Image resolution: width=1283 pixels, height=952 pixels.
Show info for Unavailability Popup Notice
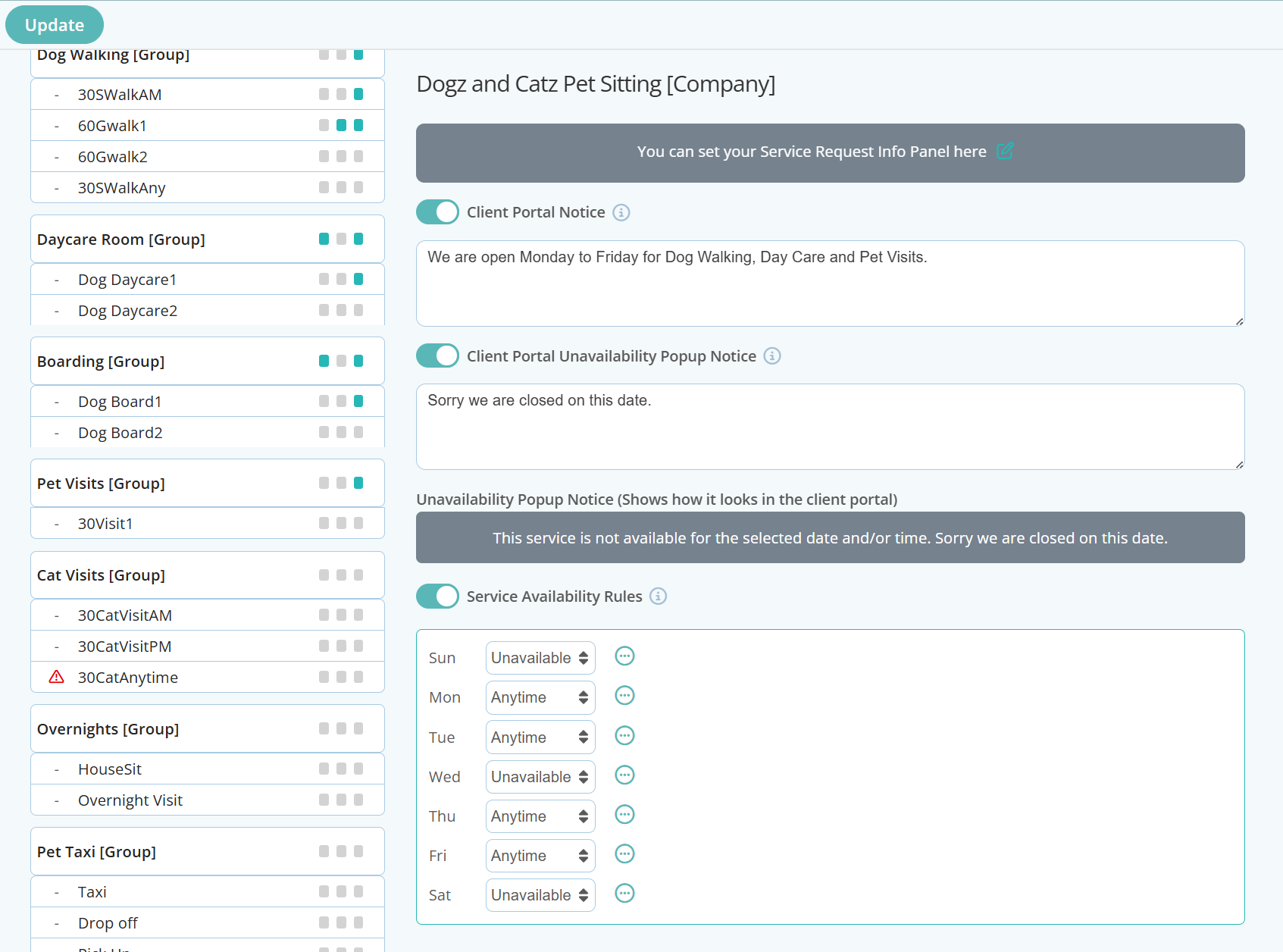point(772,356)
